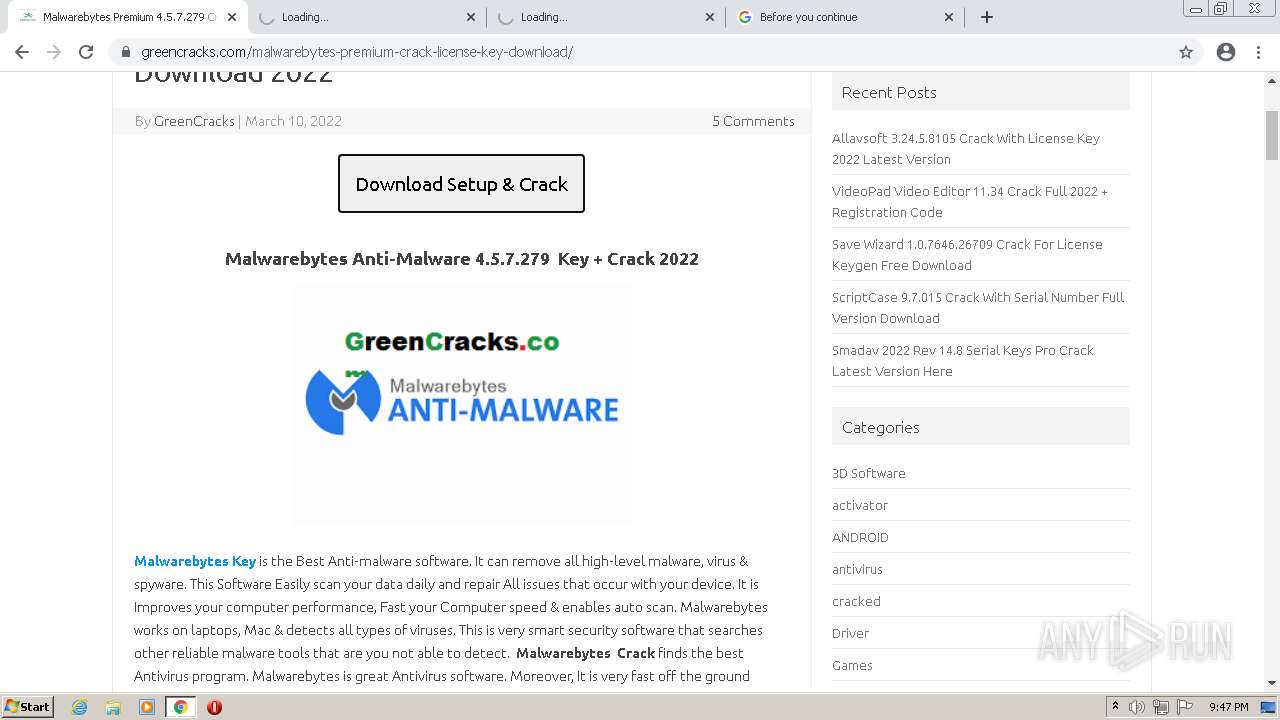Close the second Loading tab
Image resolution: width=1280 pixels, height=720 pixels.
[710, 17]
